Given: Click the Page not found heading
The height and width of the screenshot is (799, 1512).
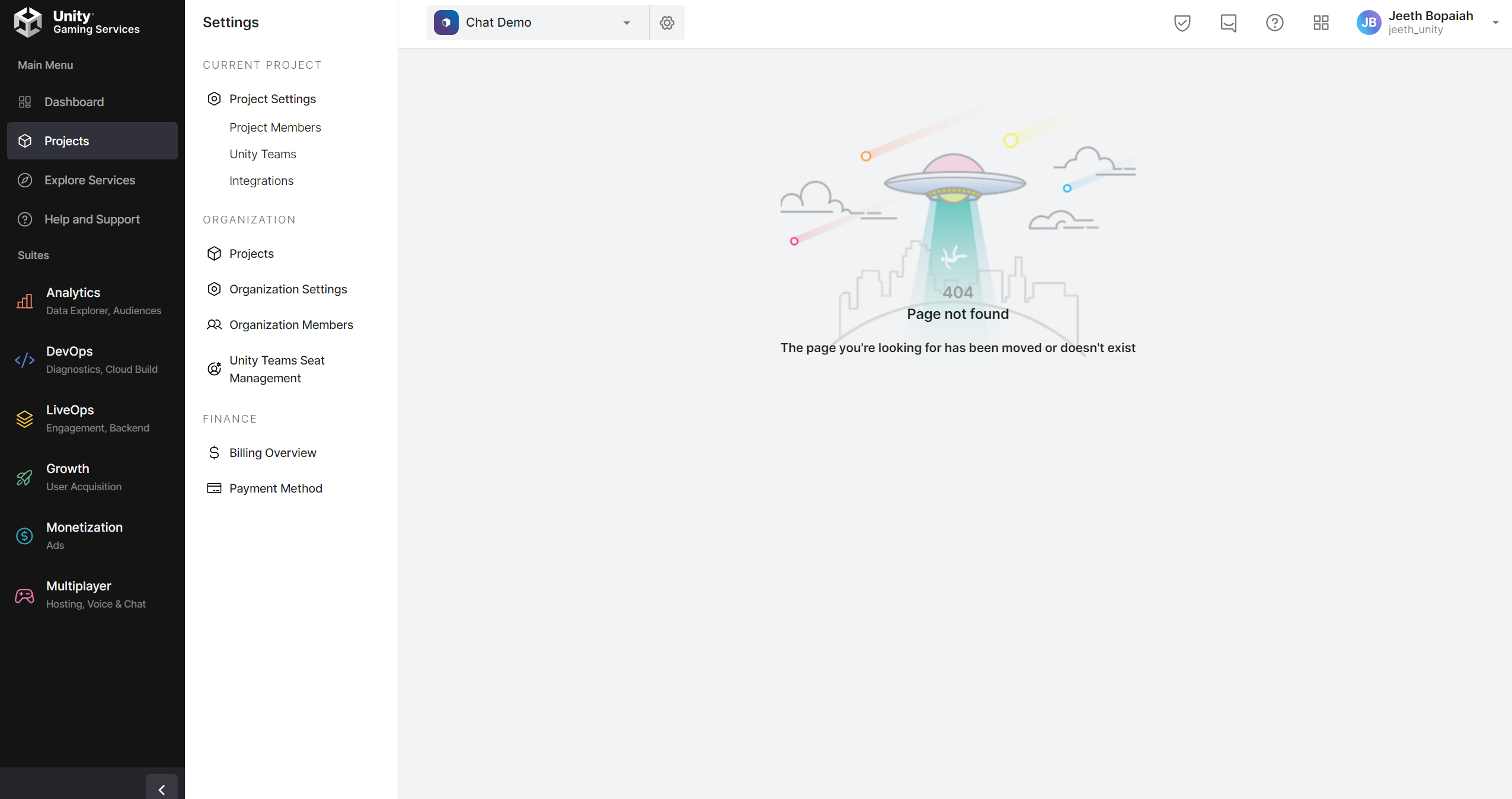Looking at the screenshot, I should [x=958, y=314].
